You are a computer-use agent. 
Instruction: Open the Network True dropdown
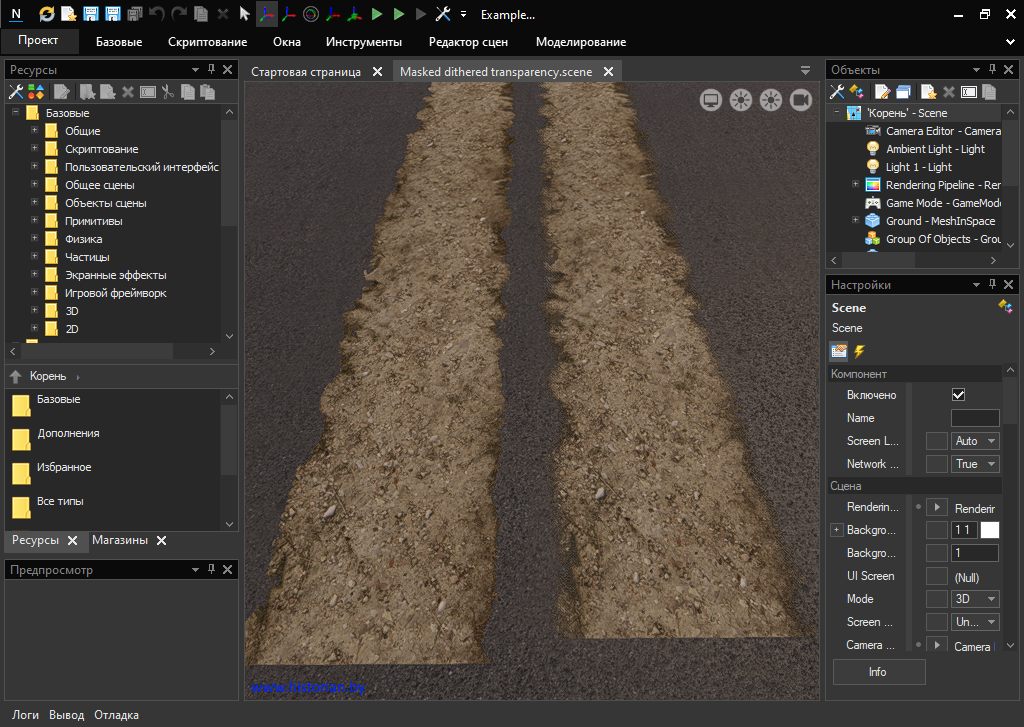(975, 464)
